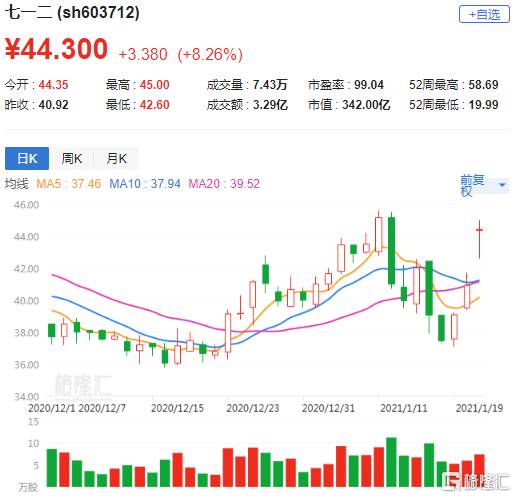516x498 pixels.
Task: Switch to the 月K monthly chart tab
Action: [x=116, y=159]
